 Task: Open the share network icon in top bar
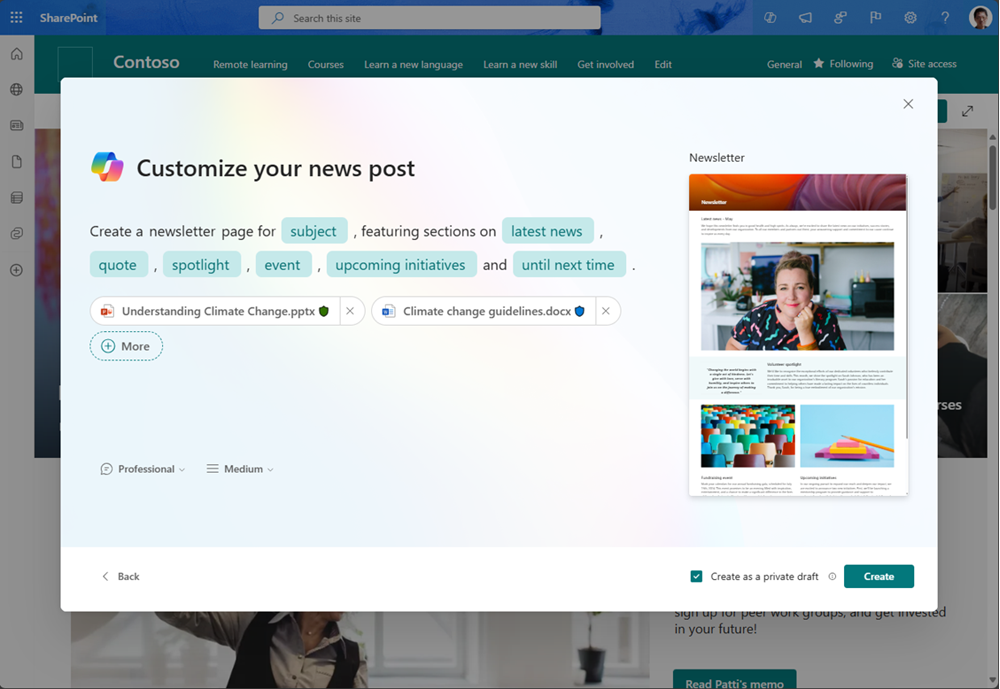[841, 18]
